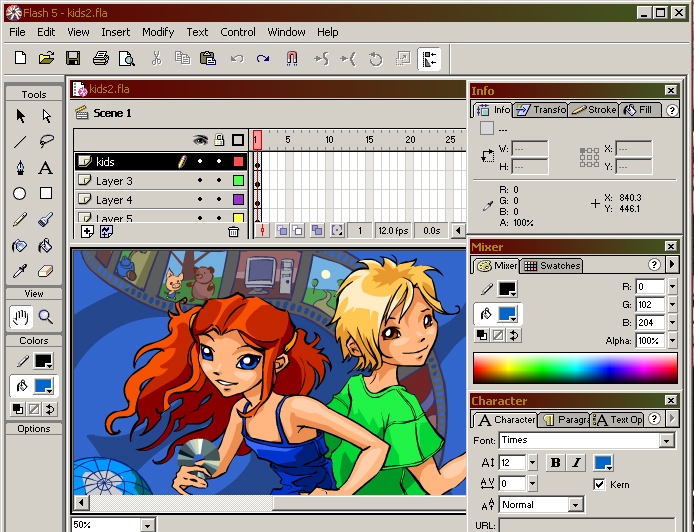
Task: Open the stage zoom percentage dropdown
Action: click(x=147, y=525)
